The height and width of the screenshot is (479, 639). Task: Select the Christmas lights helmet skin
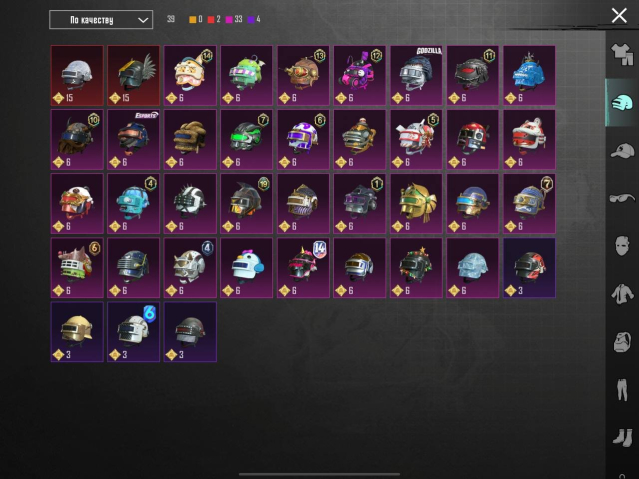416,268
